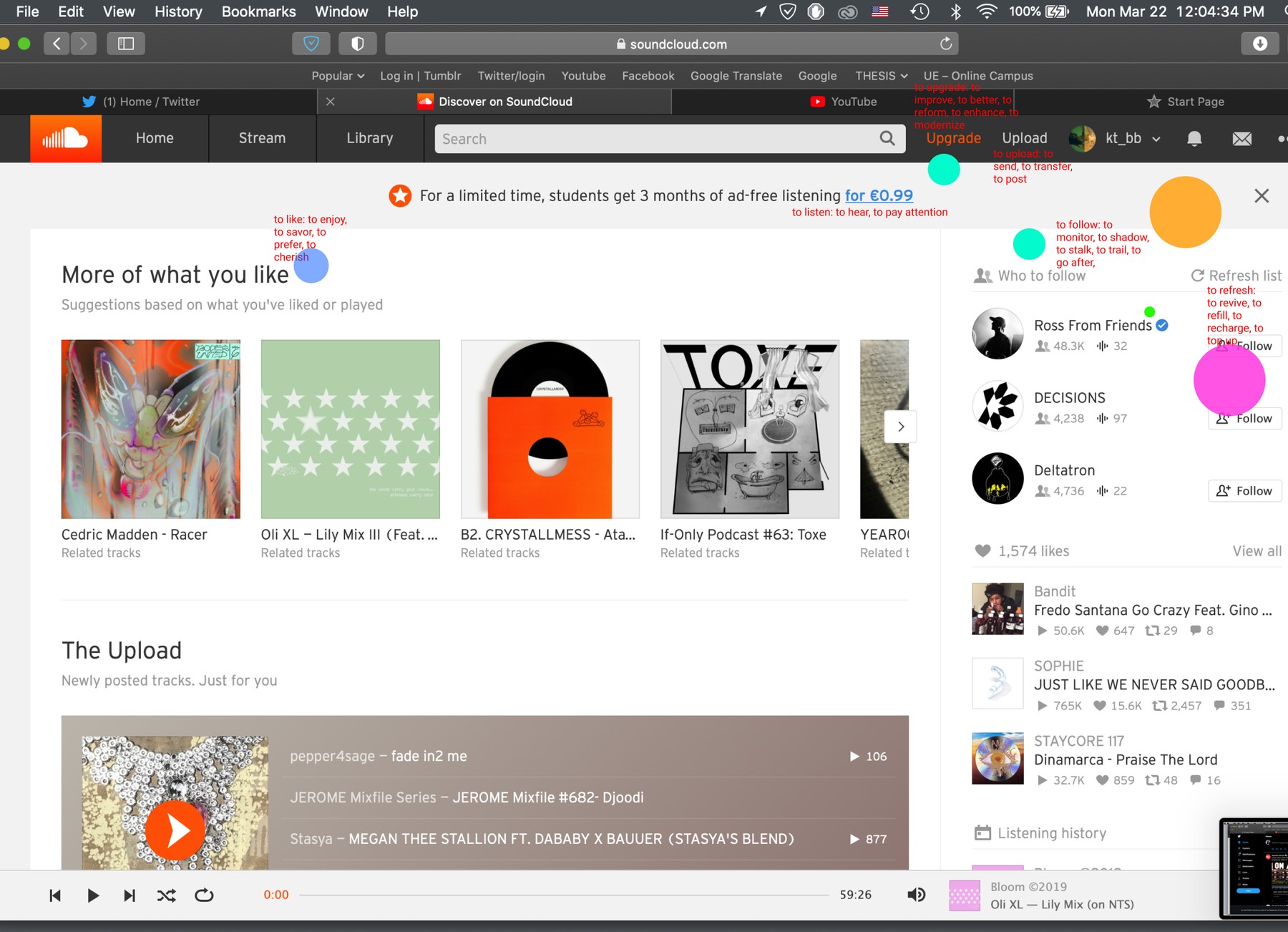This screenshot has height=932, width=1288.
Task: Open the Stream page
Action: click(262, 138)
